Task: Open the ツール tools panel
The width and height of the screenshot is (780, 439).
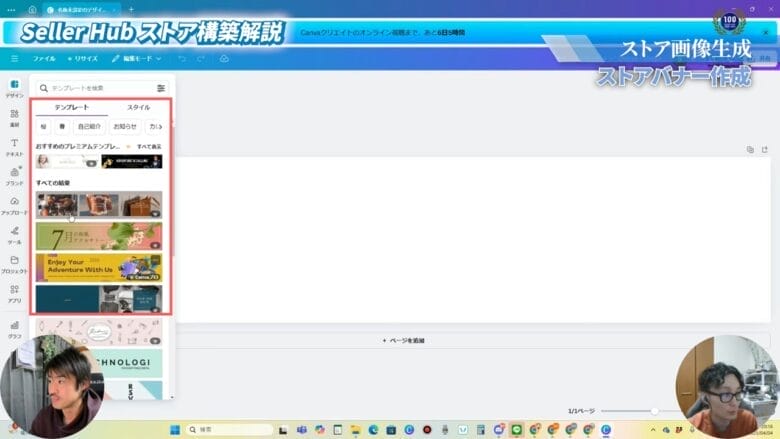Action: tap(14, 235)
